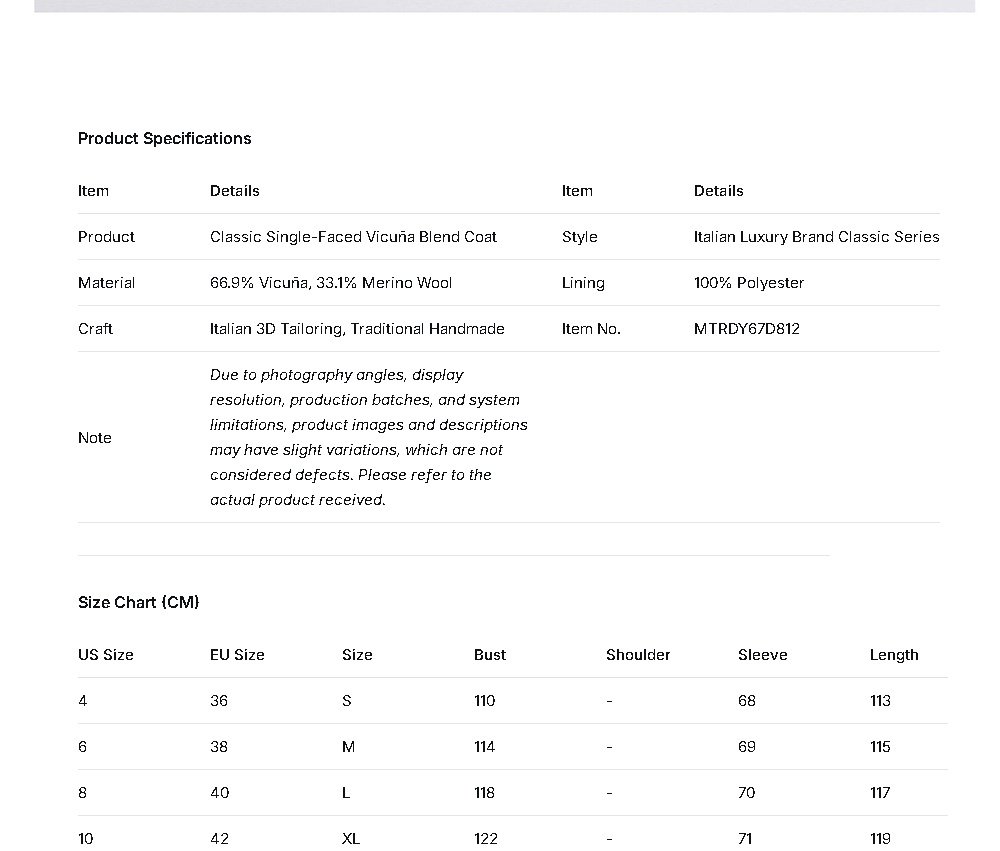
Task: Click the length value 117
Action: coord(879,793)
